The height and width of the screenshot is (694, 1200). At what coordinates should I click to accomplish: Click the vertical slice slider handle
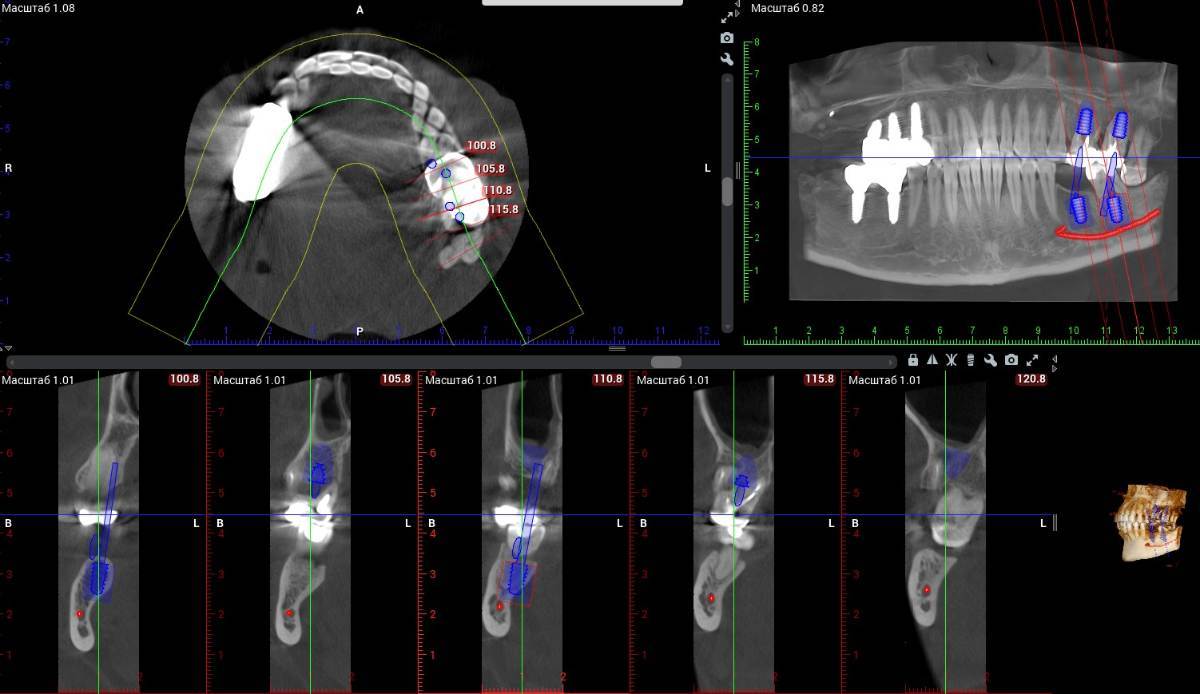(x=727, y=192)
